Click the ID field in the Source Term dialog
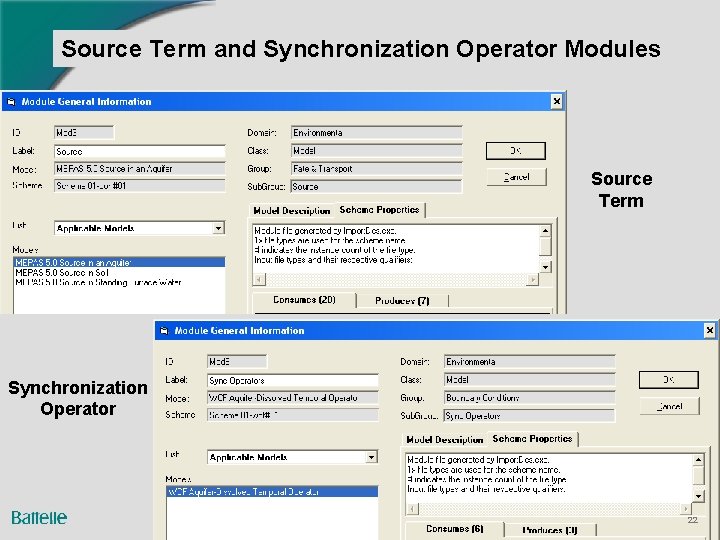Viewport: 720px width, 540px height. (84, 133)
